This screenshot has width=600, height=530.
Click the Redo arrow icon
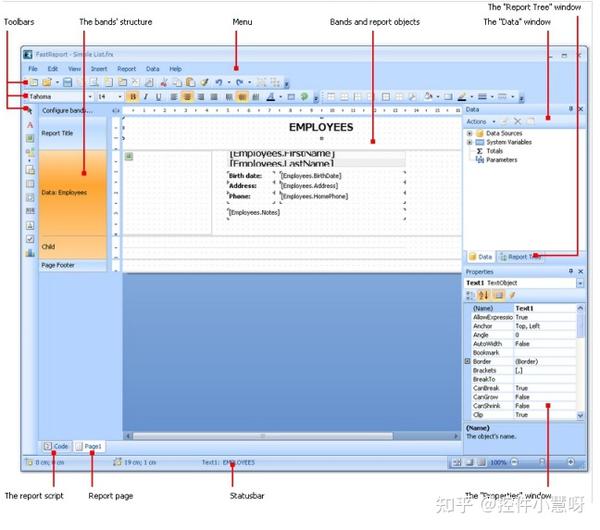240,82
